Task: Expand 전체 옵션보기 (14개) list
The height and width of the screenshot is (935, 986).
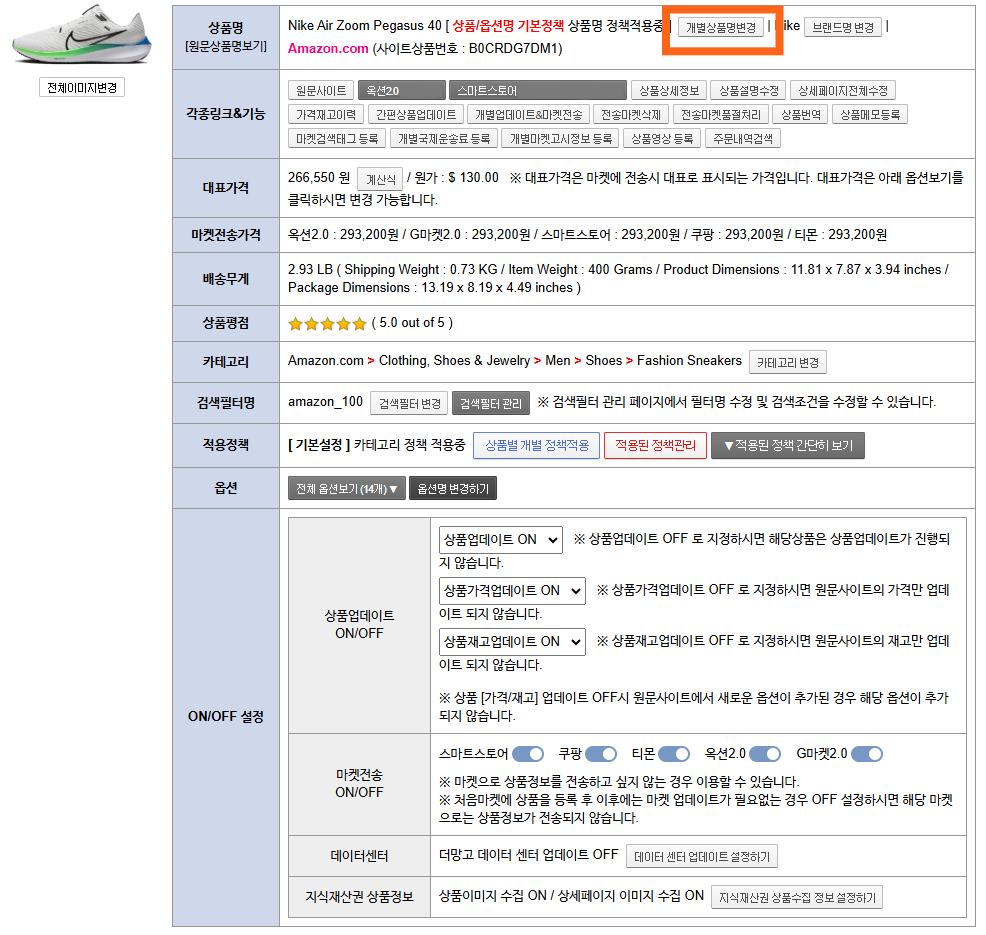Action: 346,489
